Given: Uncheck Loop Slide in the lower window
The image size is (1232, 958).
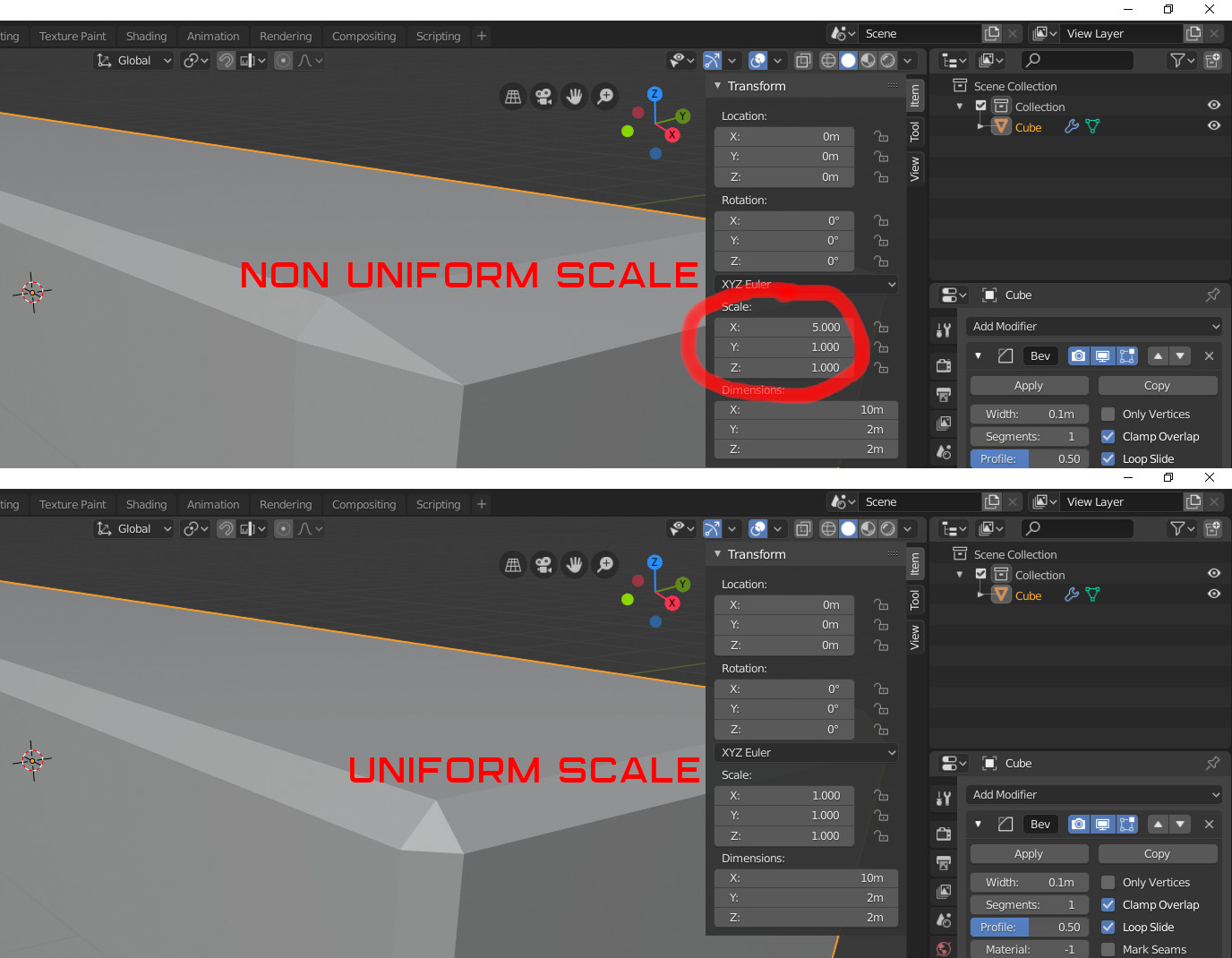Looking at the screenshot, I should [1108, 927].
